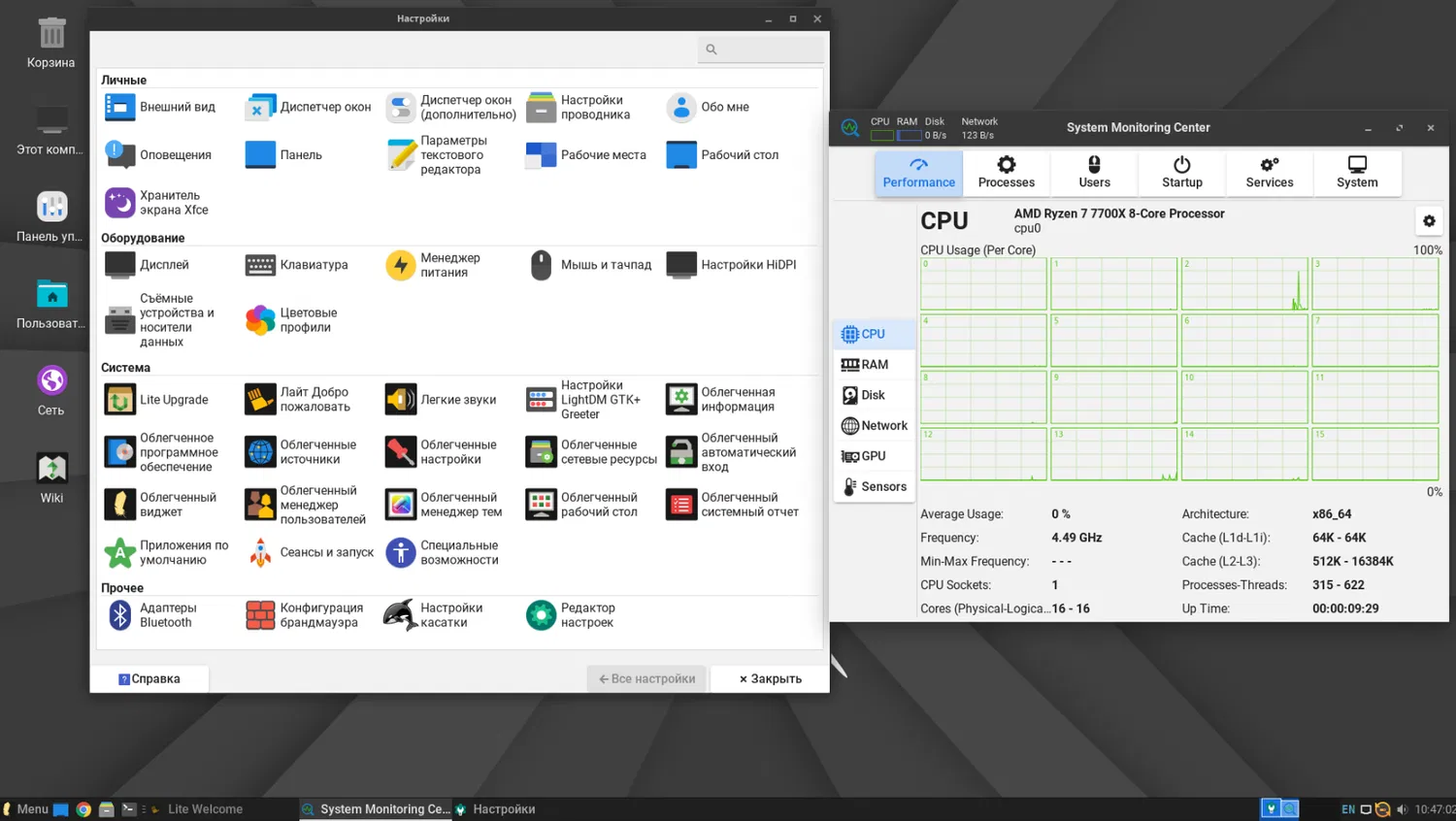Switch to the Services tab
Screen dimensions: 1456x821
pyautogui.click(x=1270, y=173)
